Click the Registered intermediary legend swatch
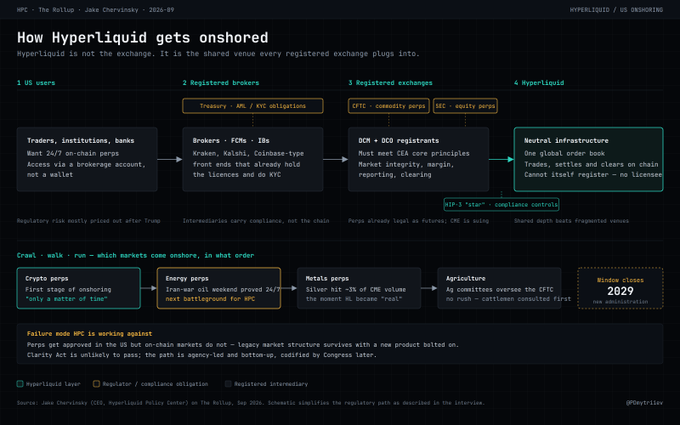680x425 pixels. point(228,384)
